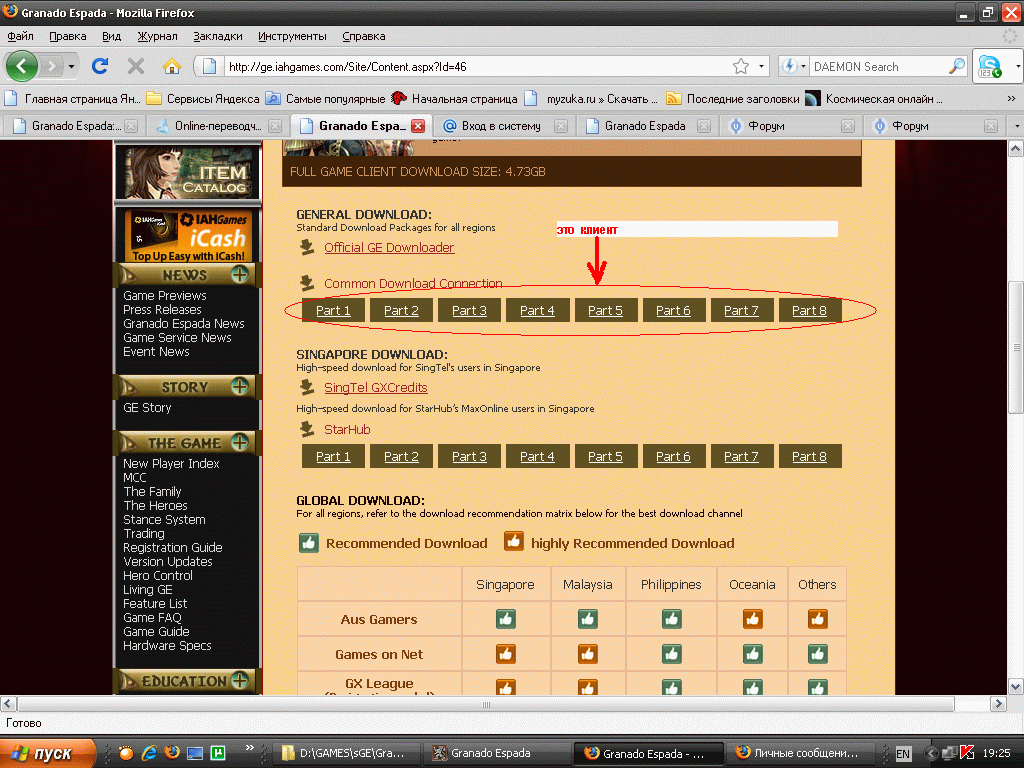The image size is (1024, 768).
Task: Open the Skype toolbar icon
Action: click(990, 66)
